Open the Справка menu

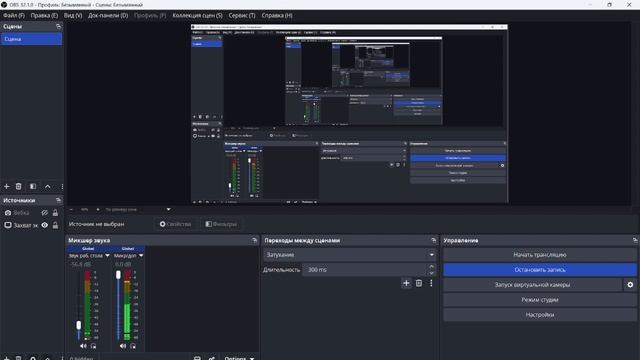click(277, 15)
